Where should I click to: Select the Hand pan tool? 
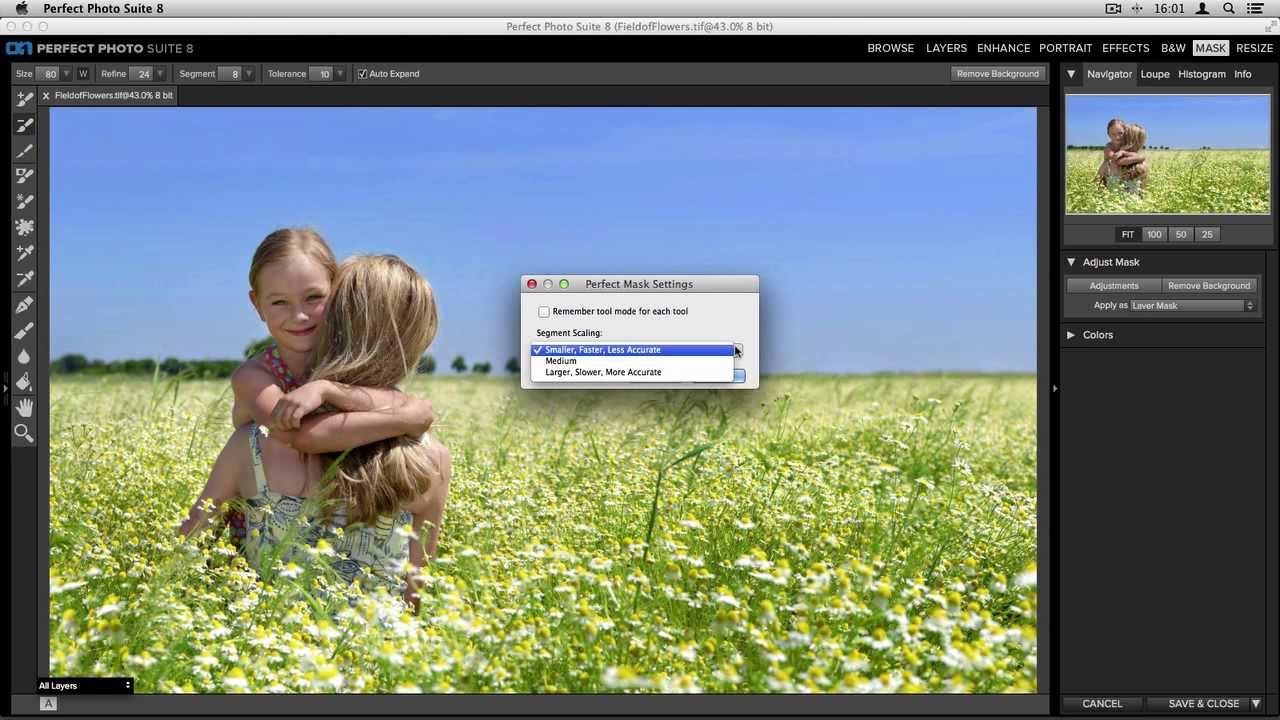(25, 408)
